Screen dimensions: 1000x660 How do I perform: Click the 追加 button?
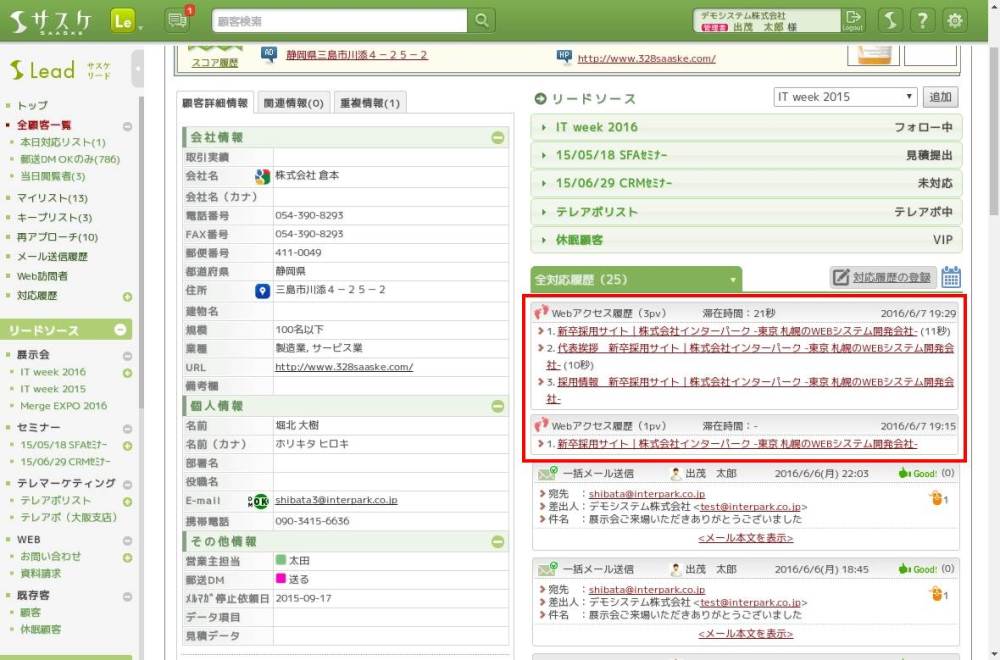point(941,97)
